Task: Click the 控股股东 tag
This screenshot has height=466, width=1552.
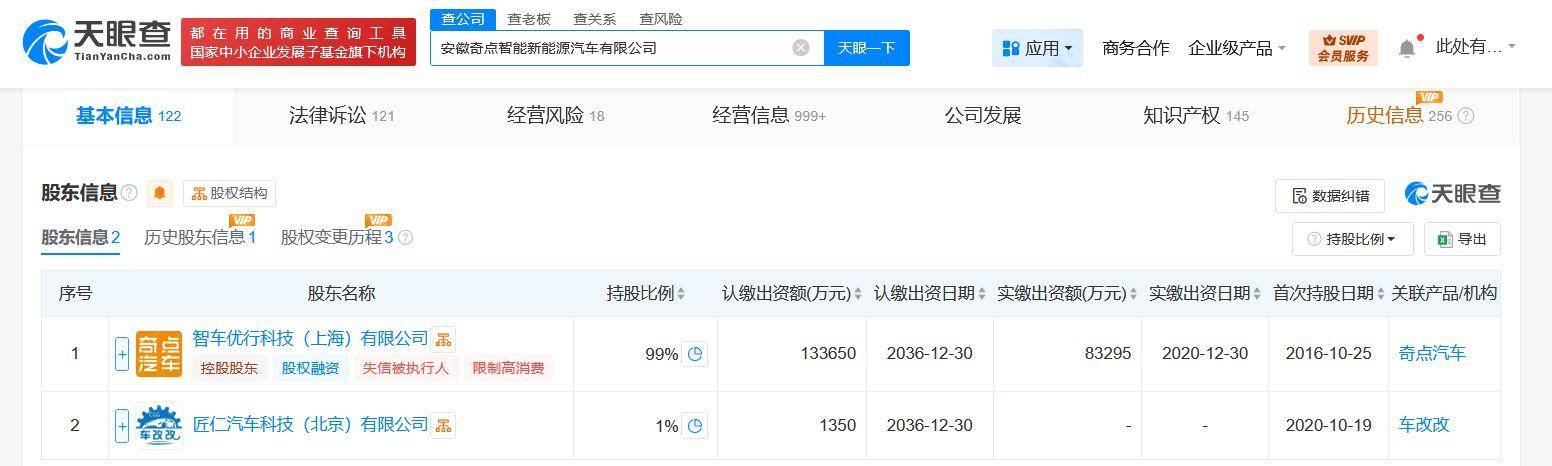Action: [x=229, y=368]
